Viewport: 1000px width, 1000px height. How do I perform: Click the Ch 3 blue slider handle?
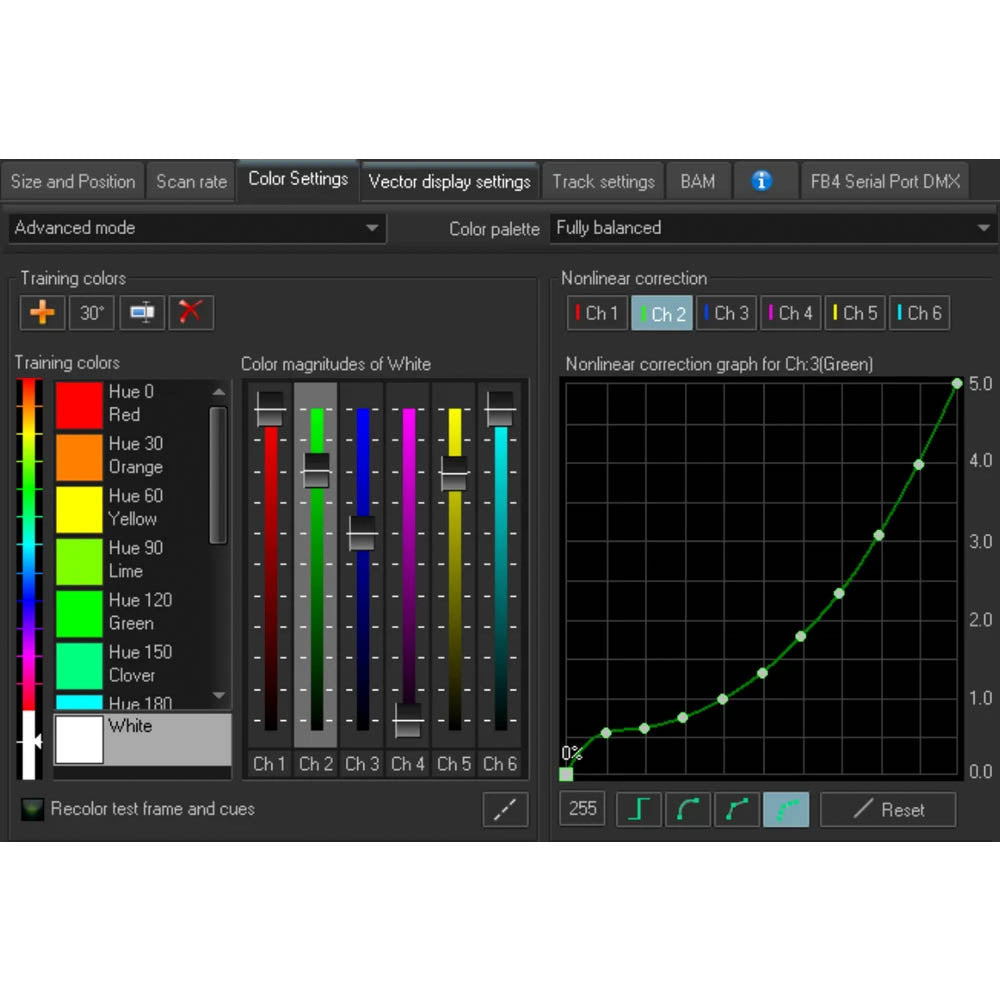coord(362,533)
